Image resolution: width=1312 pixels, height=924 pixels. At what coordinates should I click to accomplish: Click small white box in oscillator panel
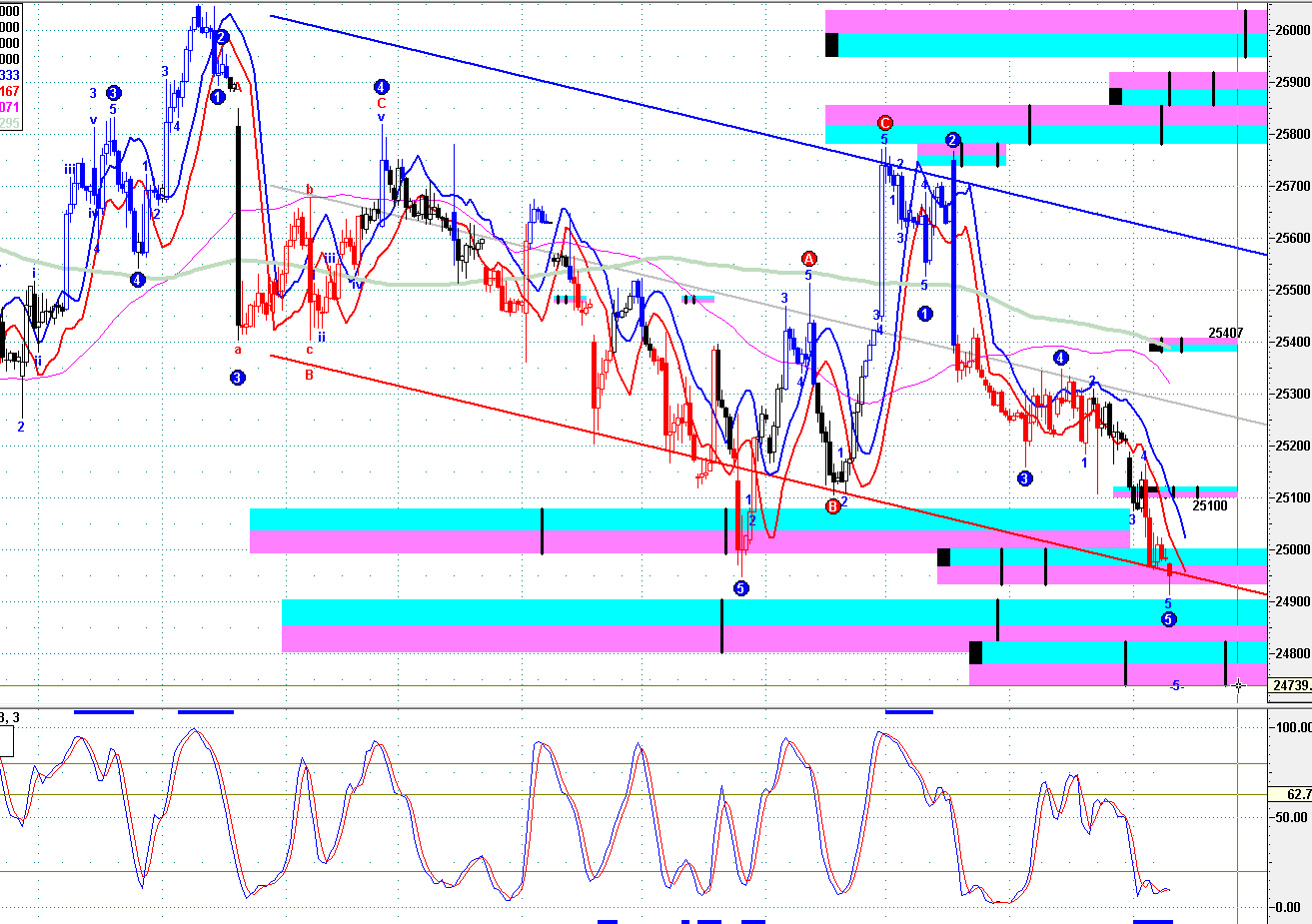click(6, 741)
